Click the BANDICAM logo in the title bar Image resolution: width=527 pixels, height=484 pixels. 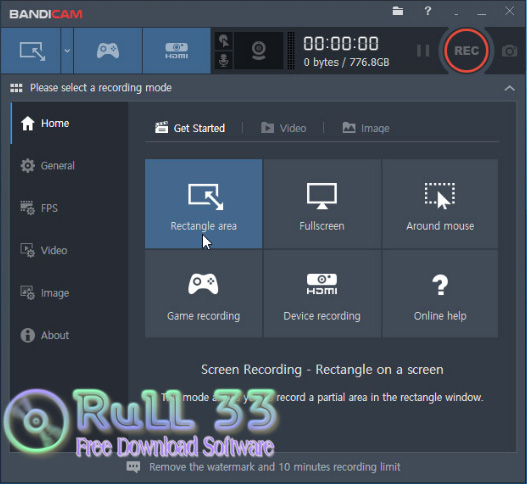click(46, 14)
